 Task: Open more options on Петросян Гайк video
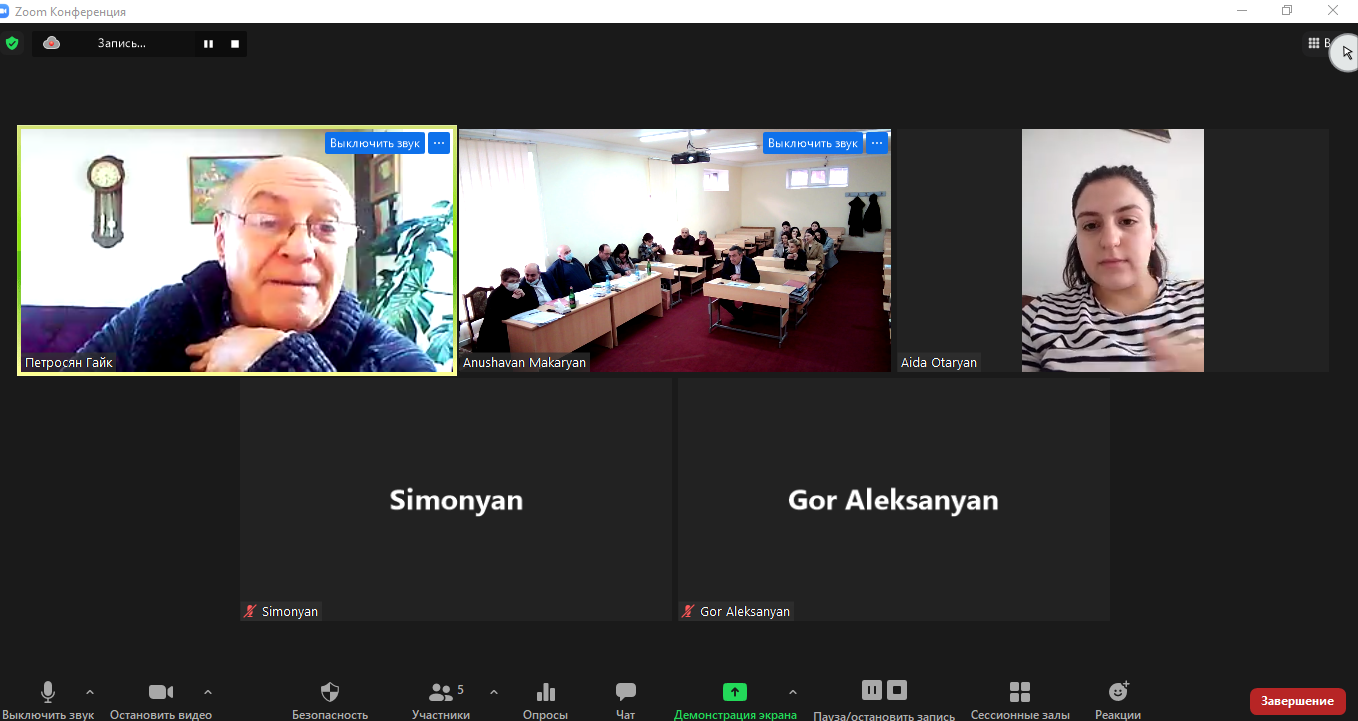click(x=439, y=143)
